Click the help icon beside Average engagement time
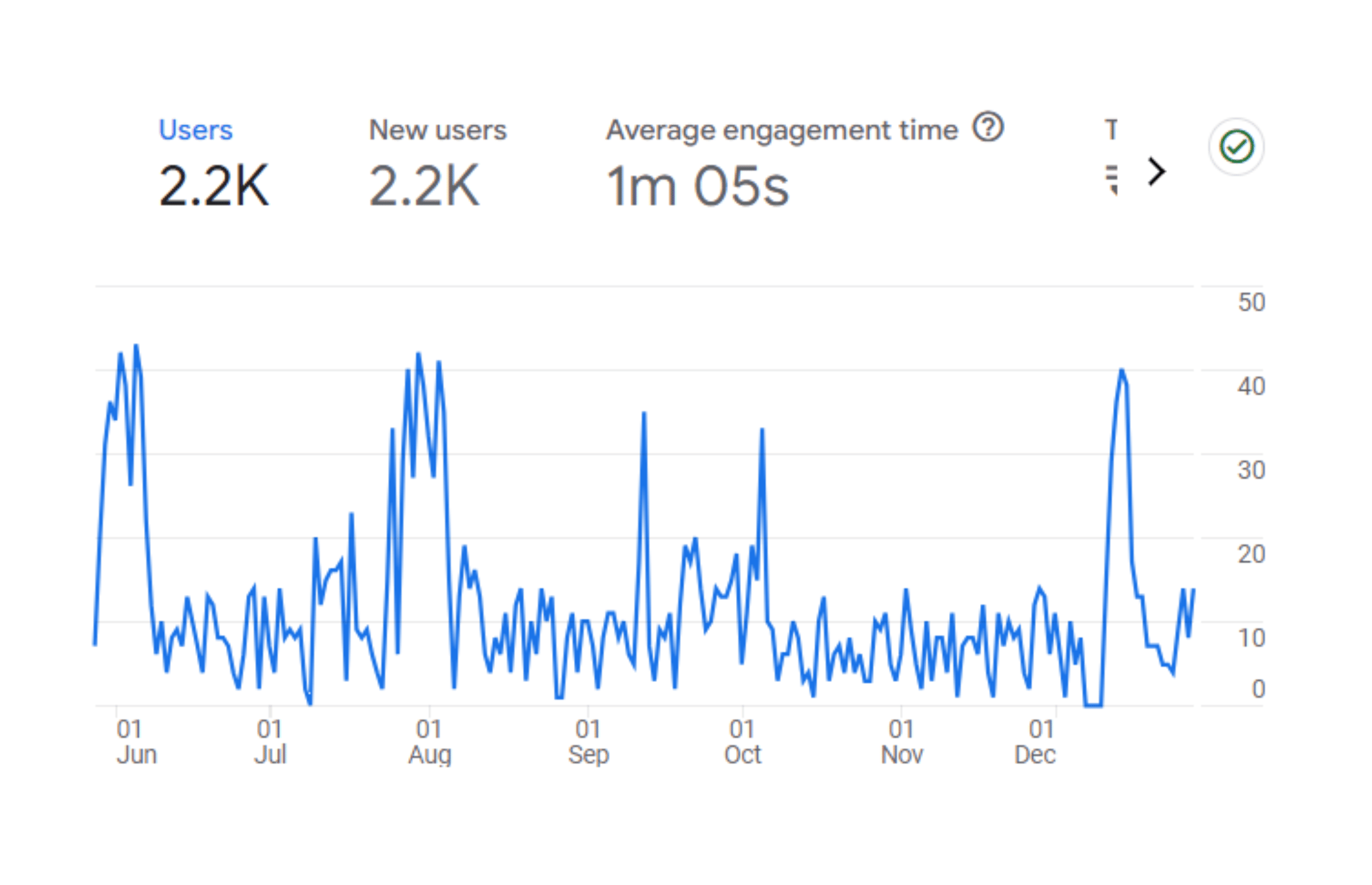The image size is (1372, 885). pos(988,127)
